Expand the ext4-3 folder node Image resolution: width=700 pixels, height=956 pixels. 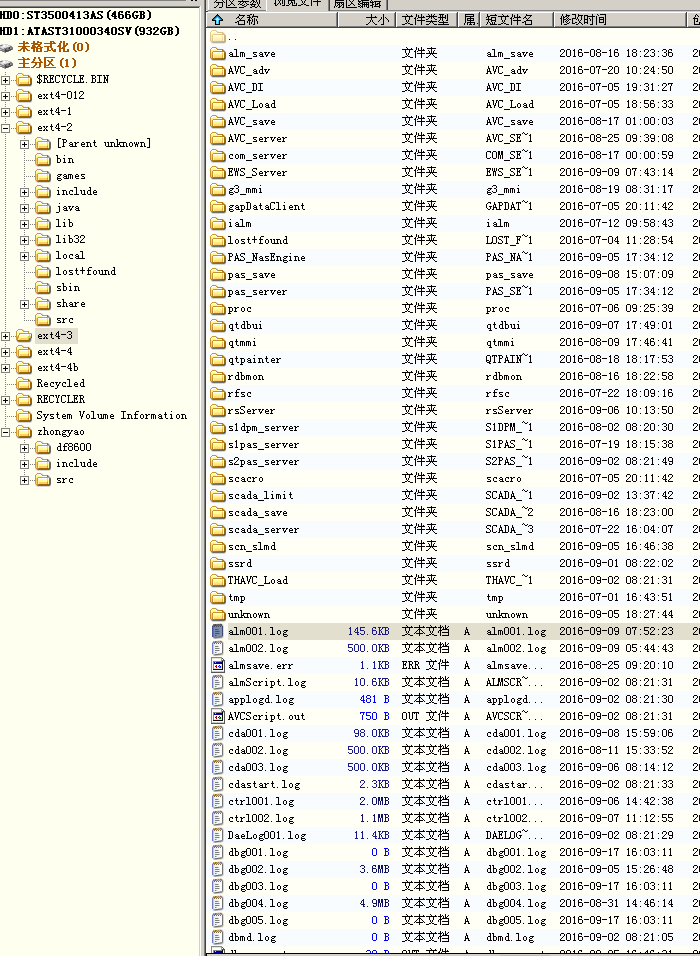(x=6, y=336)
